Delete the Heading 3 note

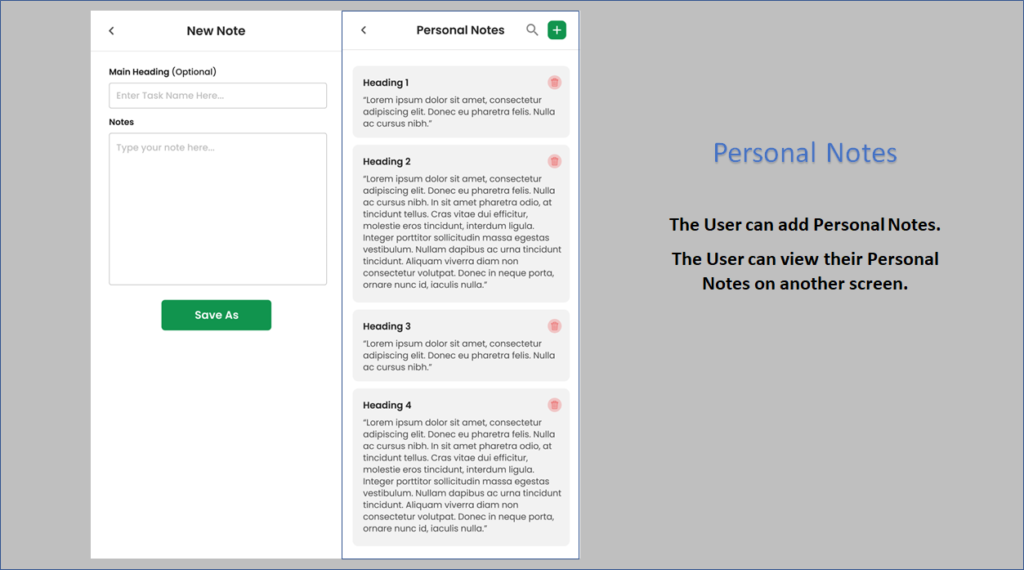click(x=554, y=326)
